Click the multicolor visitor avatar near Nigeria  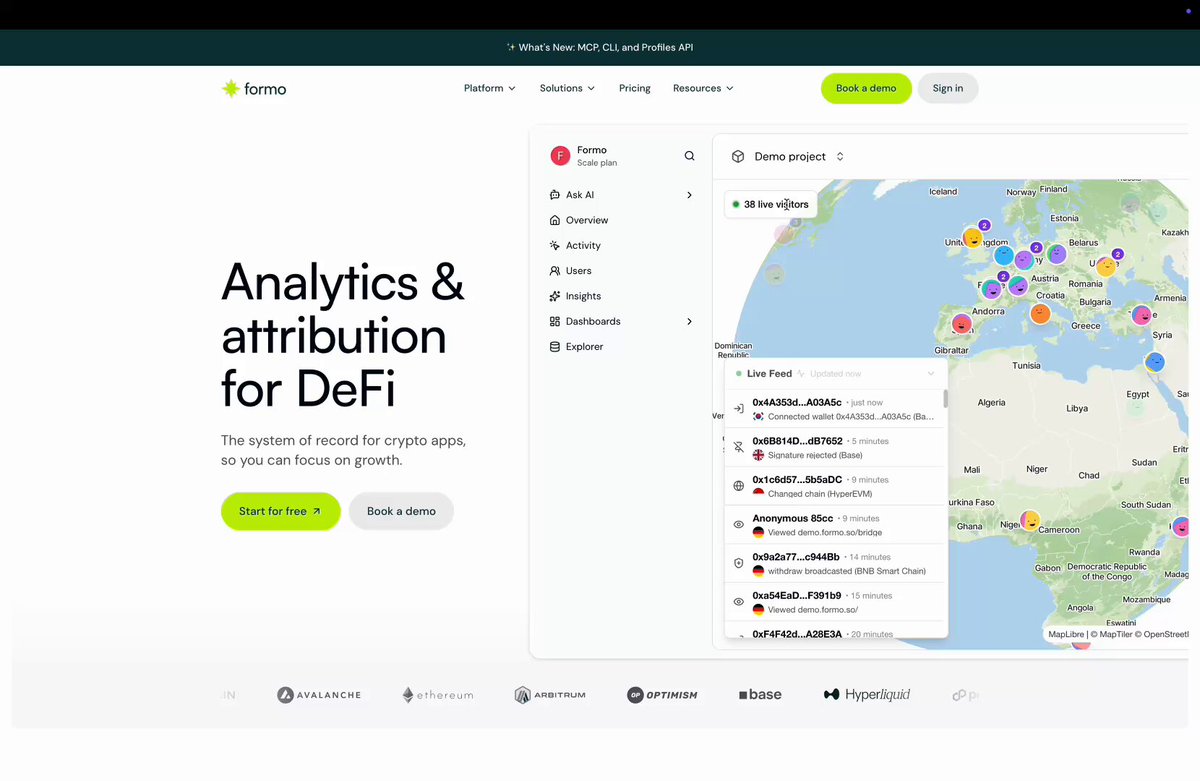pyautogui.click(x=1029, y=521)
